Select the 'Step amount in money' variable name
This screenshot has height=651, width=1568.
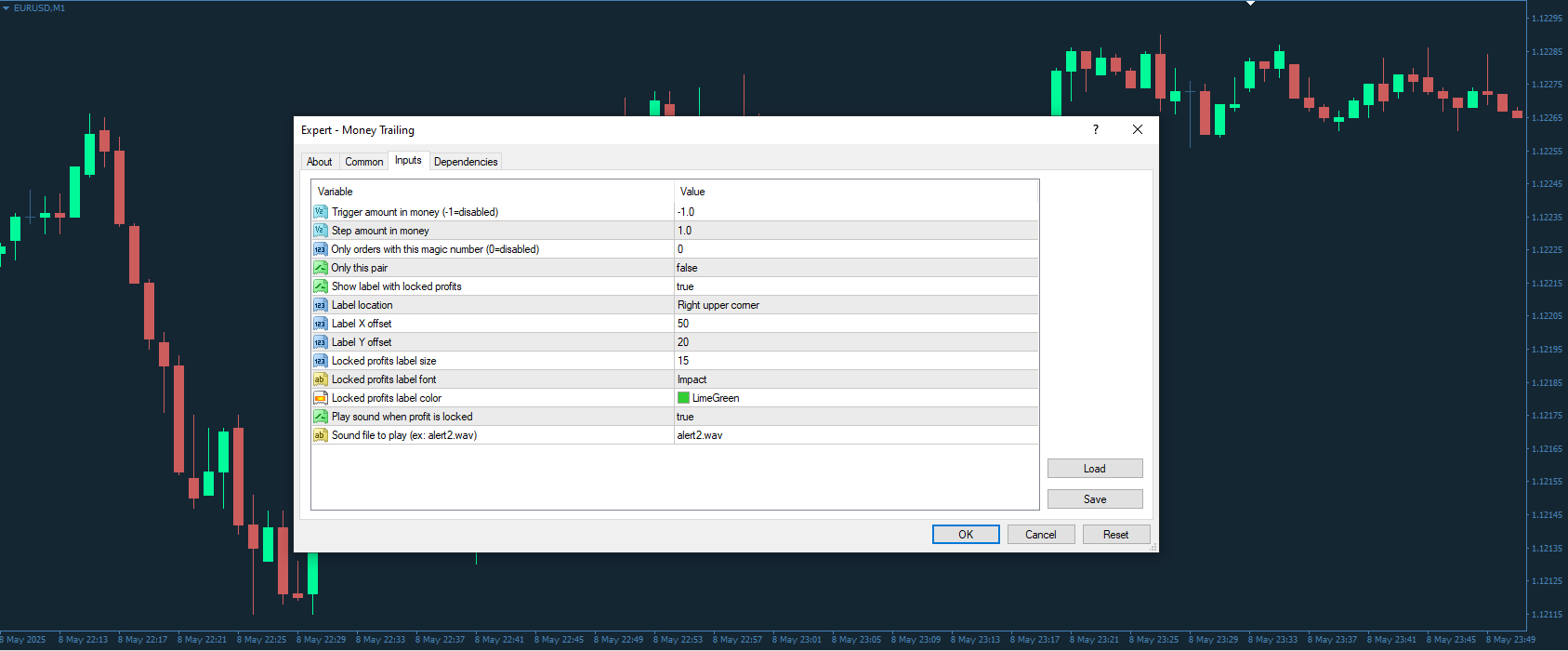coord(380,231)
